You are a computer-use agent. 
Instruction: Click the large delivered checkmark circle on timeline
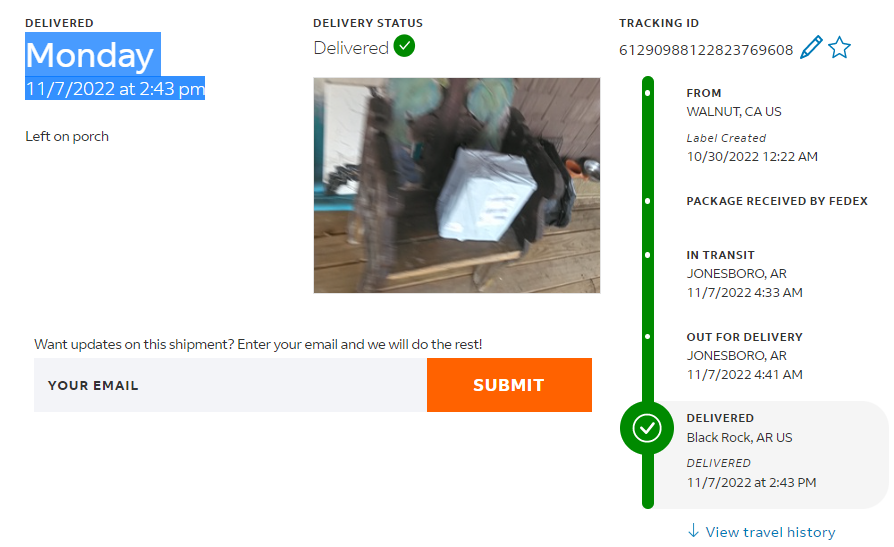click(x=647, y=428)
